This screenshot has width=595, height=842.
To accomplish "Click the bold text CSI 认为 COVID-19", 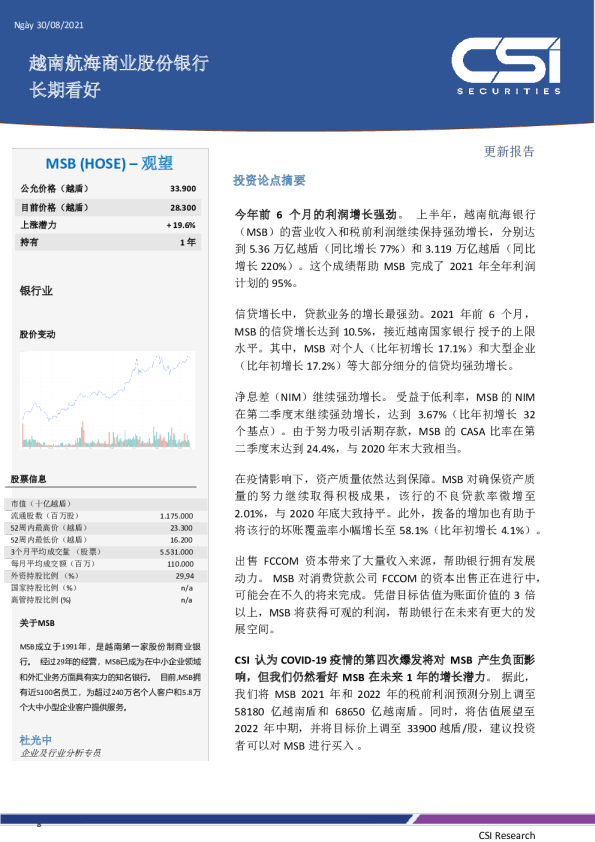I will 385,668.
